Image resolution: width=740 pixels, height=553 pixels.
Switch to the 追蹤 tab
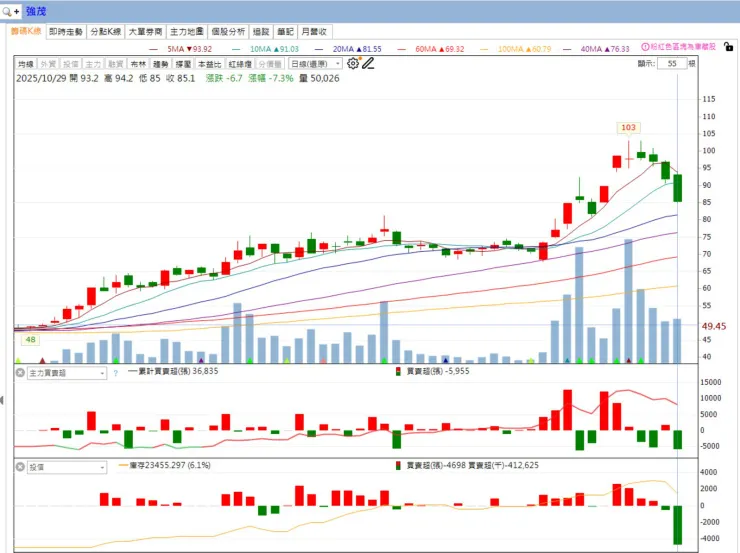coord(261,32)
